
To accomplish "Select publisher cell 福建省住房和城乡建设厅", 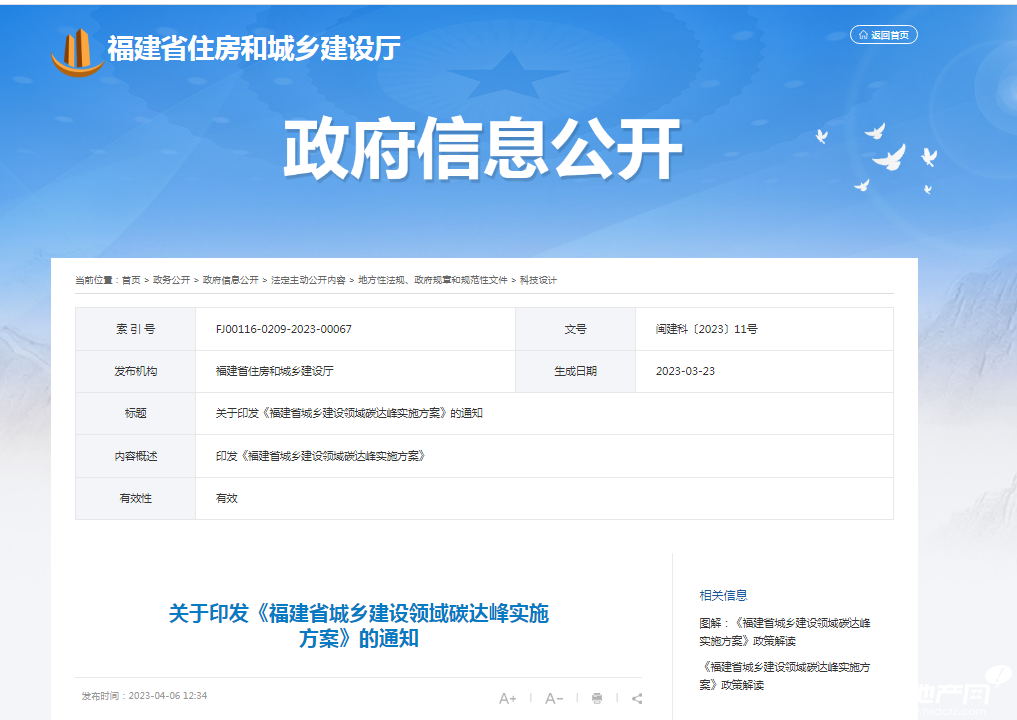I will (274, 371).
